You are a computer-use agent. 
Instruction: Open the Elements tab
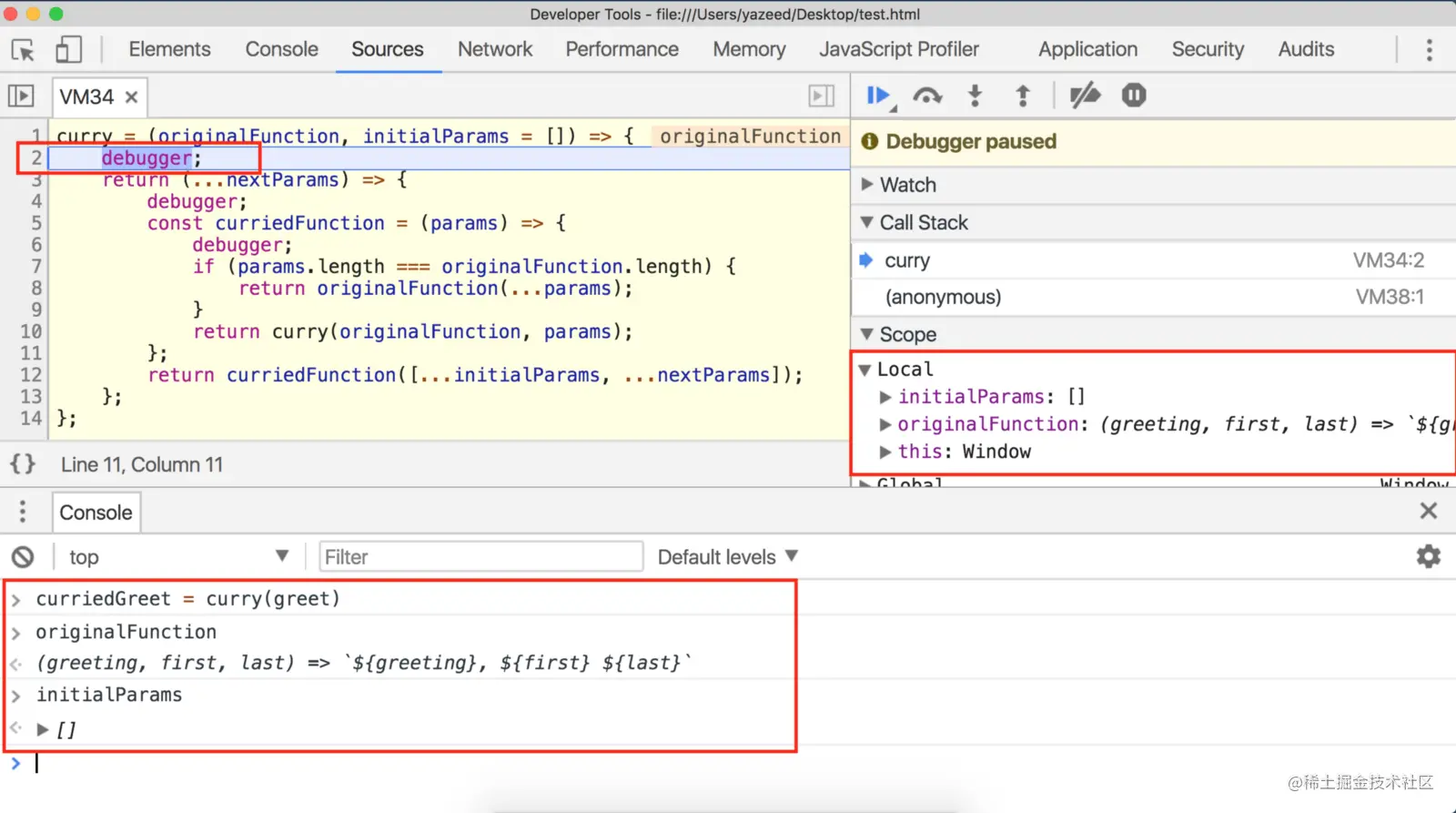[x=169, y=49]
